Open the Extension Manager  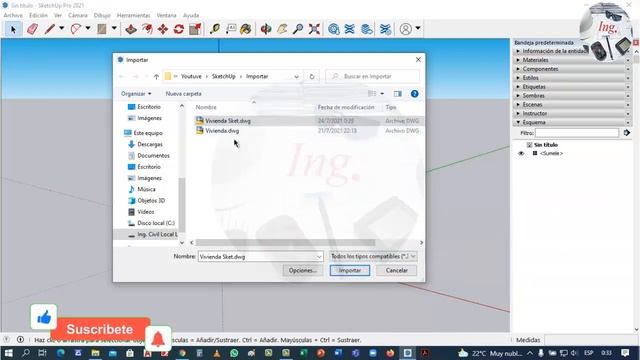click(x=385, y=29)
